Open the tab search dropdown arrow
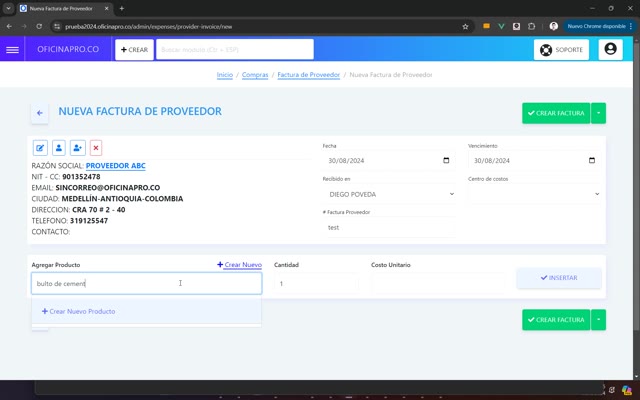 pyautogui.click(x=8, y=8)
